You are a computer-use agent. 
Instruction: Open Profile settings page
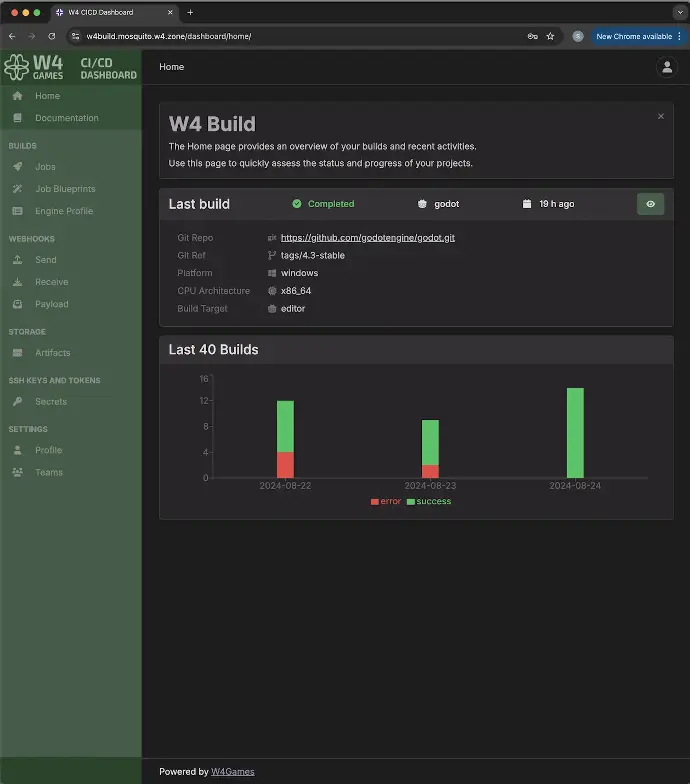(48, 450)
